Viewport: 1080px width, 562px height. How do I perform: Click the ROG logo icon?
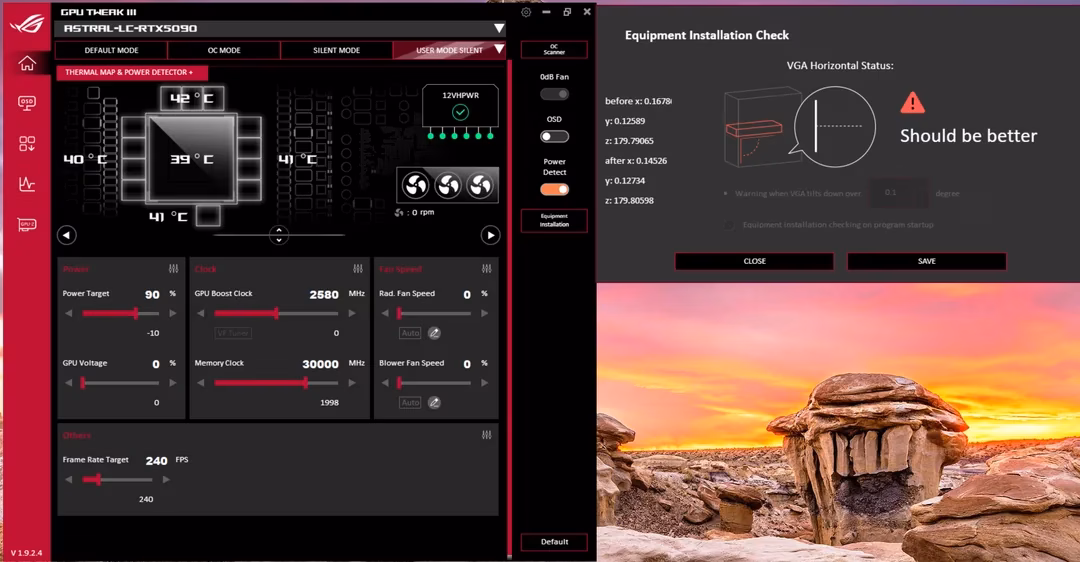[x=27, y=24]
